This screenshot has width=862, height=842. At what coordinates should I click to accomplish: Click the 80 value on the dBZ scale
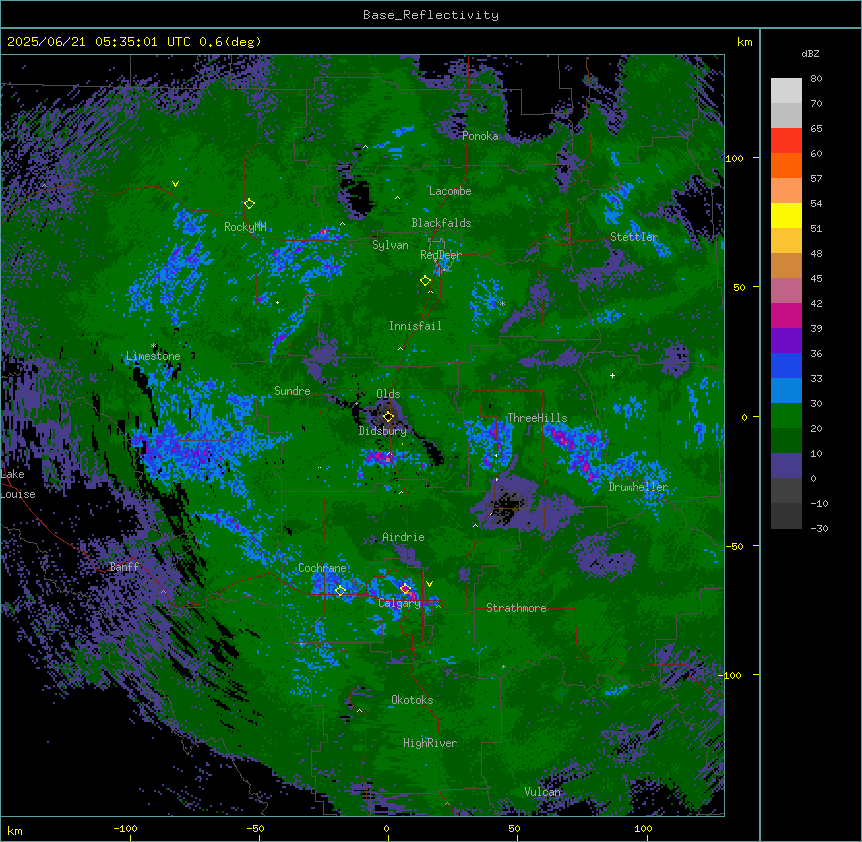[x=816, y=79]
